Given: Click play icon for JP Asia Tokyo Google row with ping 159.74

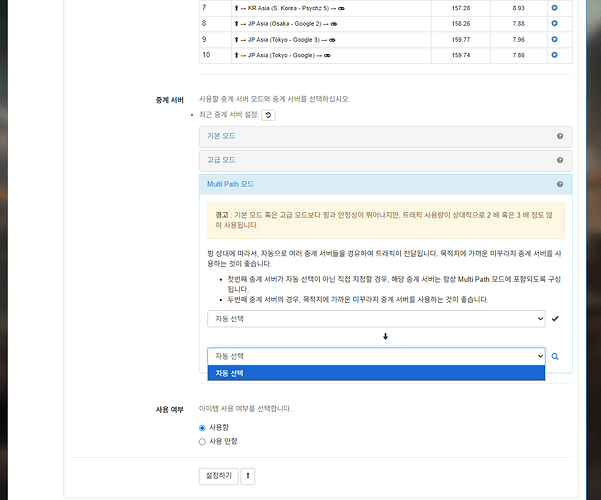Looking at the screenshot, I should pos(554,55).
